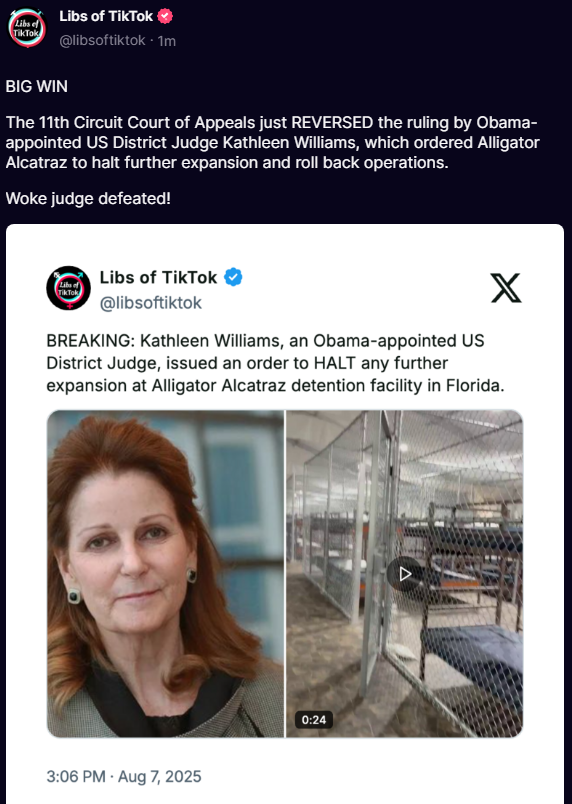Play the detention facility video
This screenshot has height=804, width=572.
[x=405, y=574]
